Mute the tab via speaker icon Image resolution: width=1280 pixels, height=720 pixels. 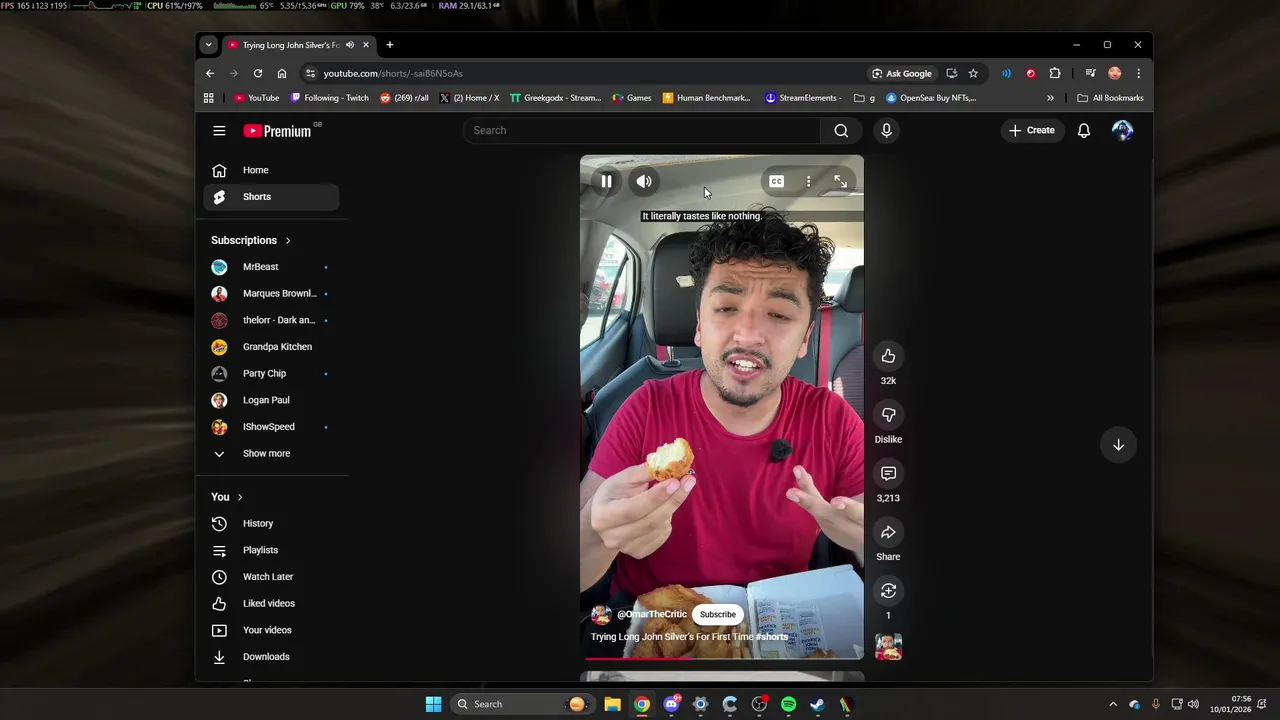pos(349,45)
